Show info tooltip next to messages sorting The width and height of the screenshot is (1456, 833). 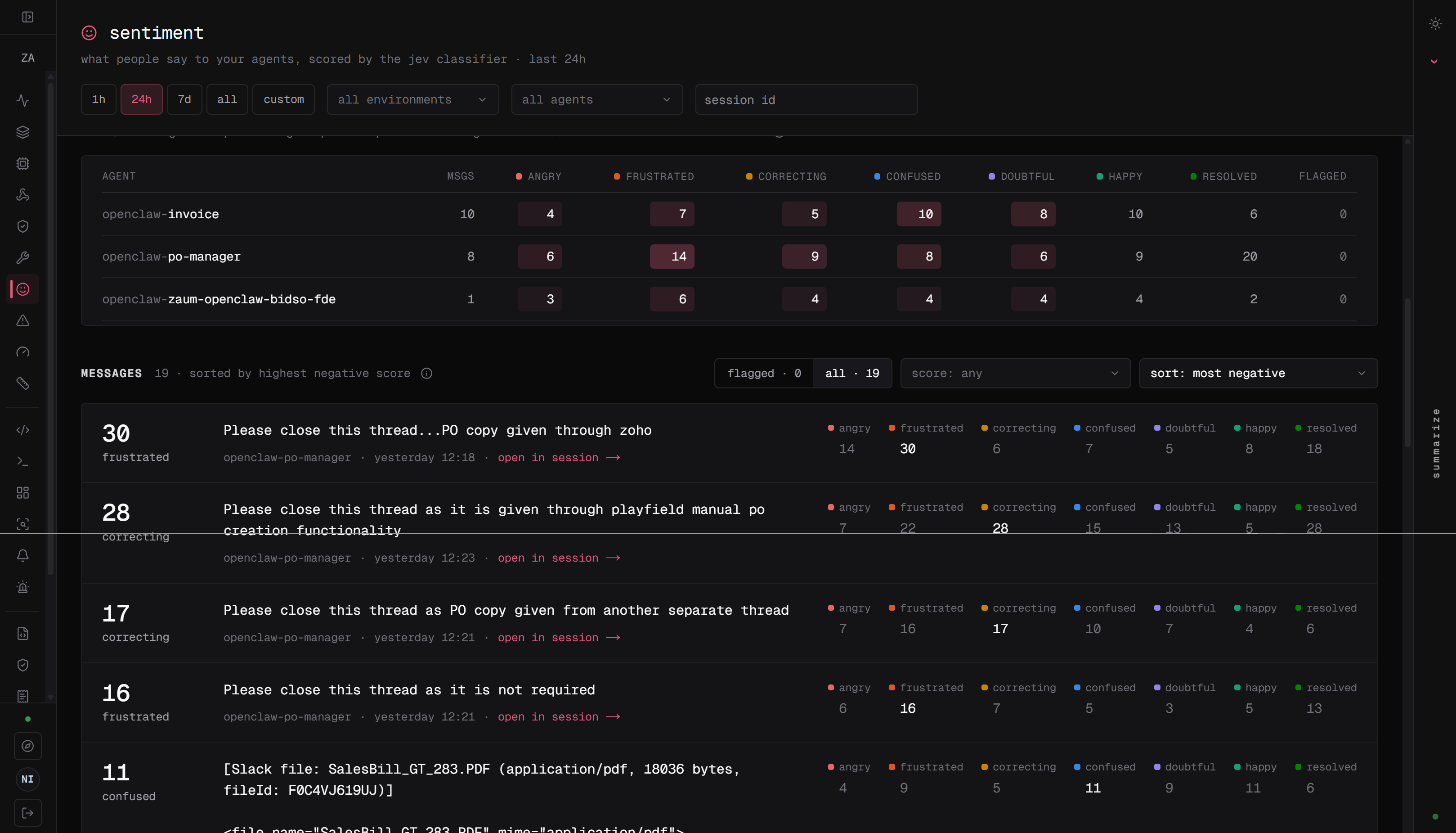[x=426, y=374]
